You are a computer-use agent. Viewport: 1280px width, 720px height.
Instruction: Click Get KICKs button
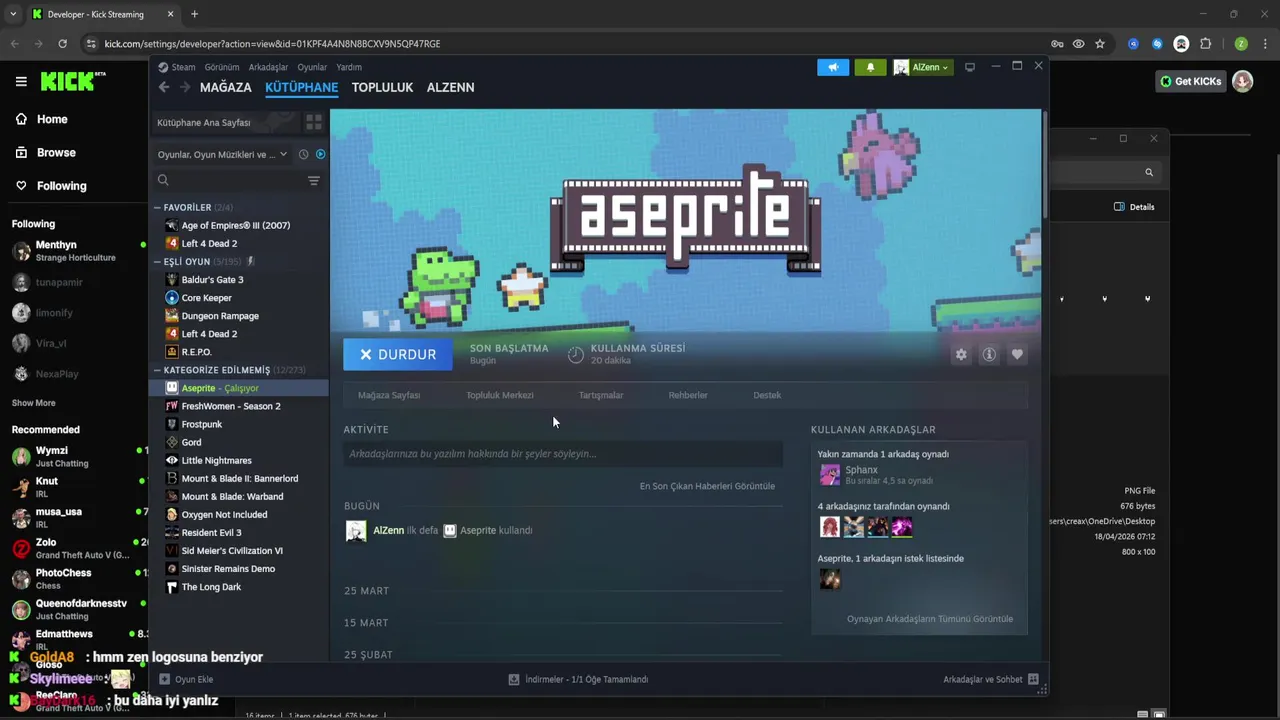click(x=1190, y=81)
